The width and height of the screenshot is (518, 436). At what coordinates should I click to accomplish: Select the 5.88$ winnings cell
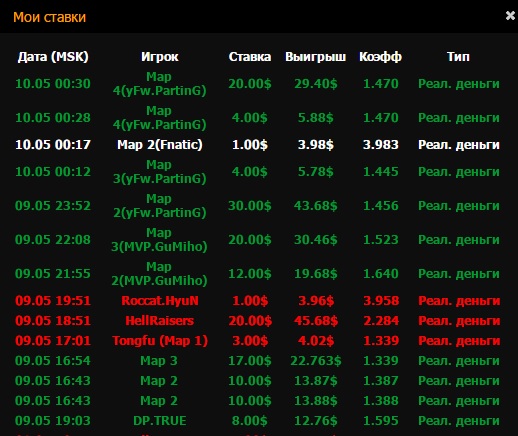[315, 118]
